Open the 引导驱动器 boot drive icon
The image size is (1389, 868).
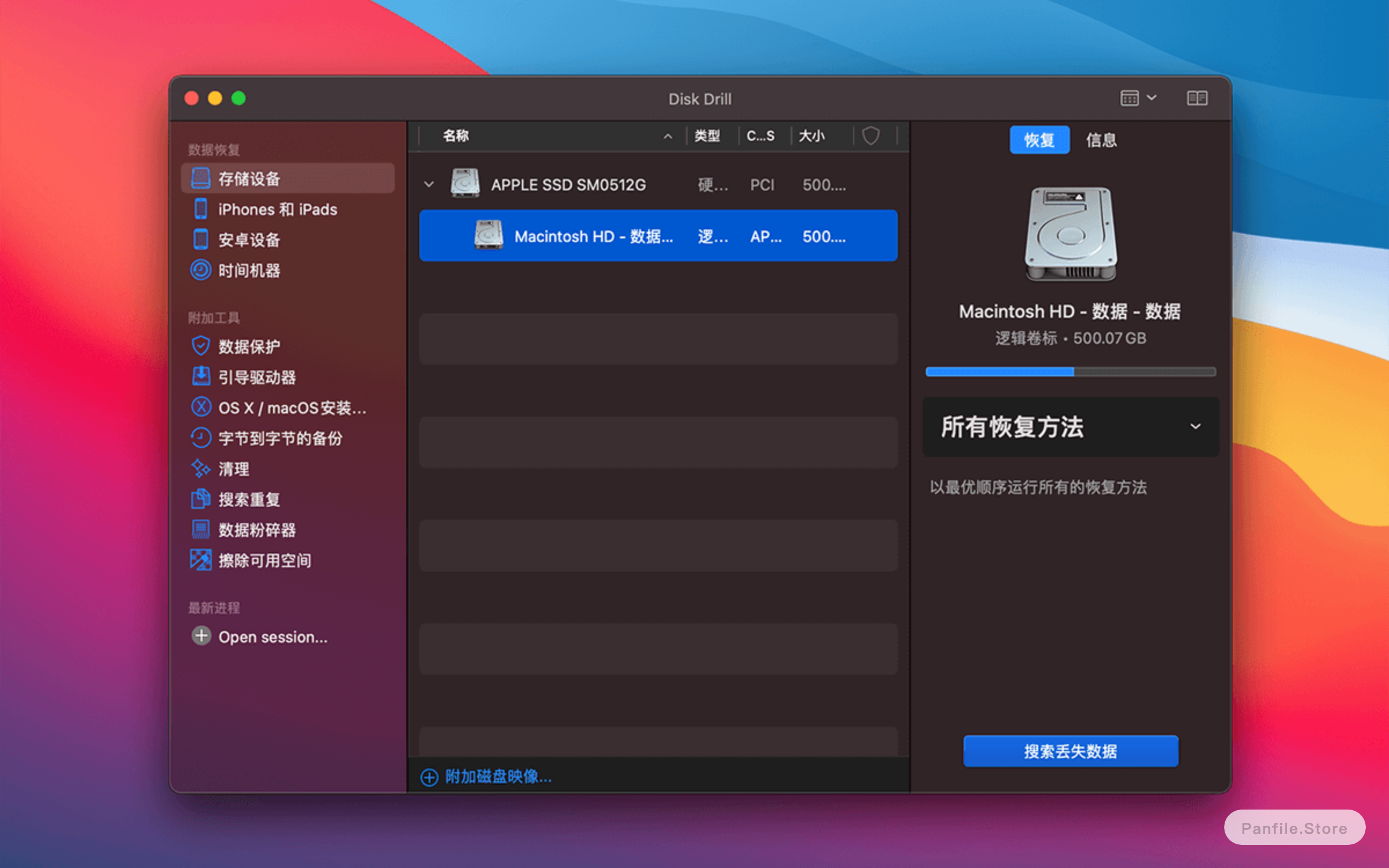click(x=201, y=377)
